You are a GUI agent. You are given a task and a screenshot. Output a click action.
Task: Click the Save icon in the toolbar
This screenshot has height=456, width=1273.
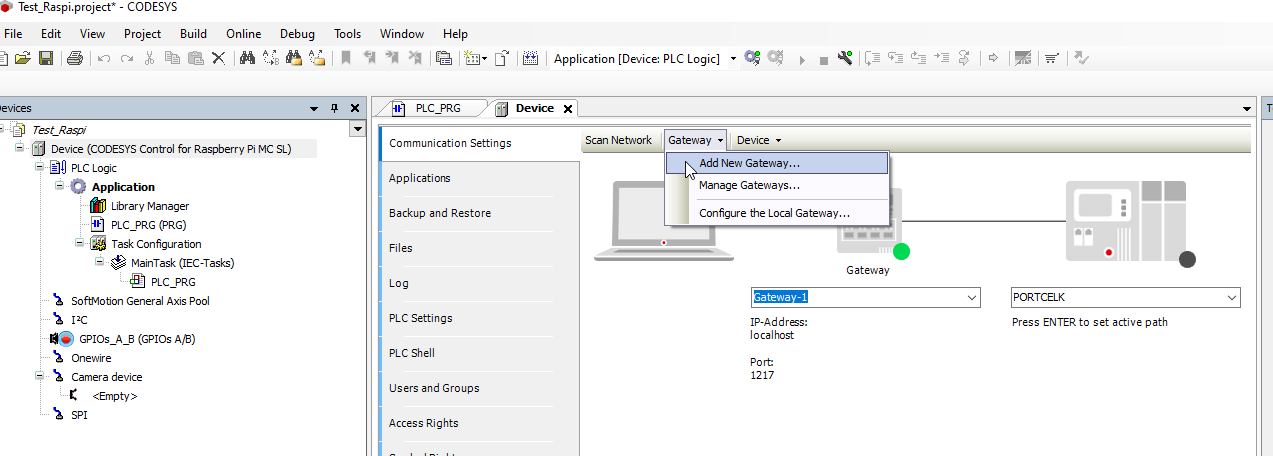click(46, 59)
